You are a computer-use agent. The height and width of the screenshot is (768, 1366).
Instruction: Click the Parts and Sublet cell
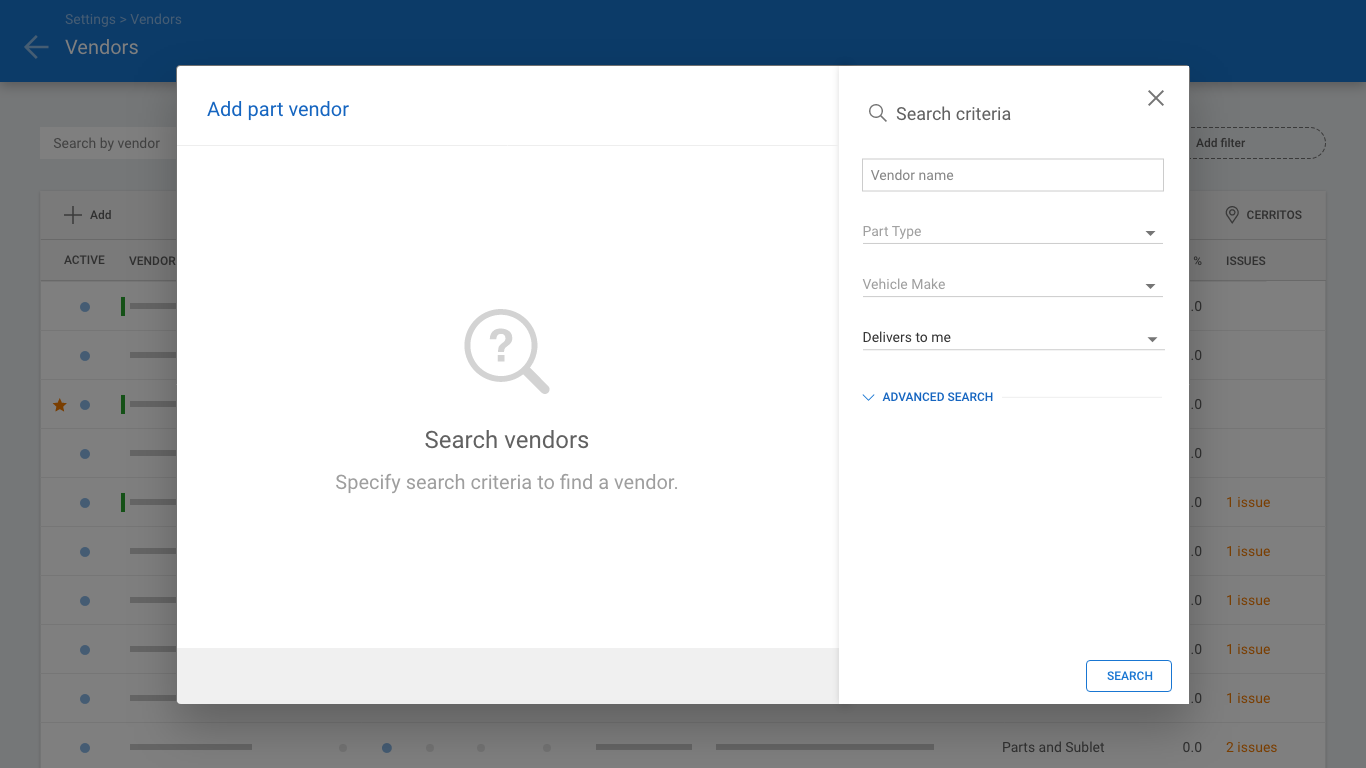(x=1053, y=747)
